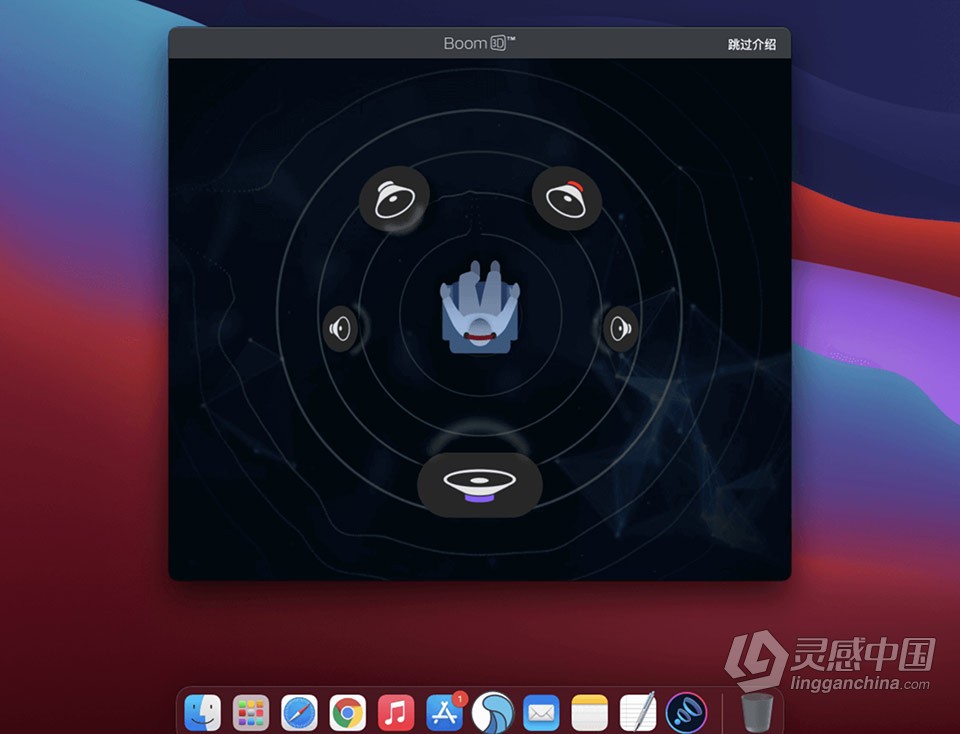
Task: Click the blue wave app icon in Dock
Action: (493, 713)
